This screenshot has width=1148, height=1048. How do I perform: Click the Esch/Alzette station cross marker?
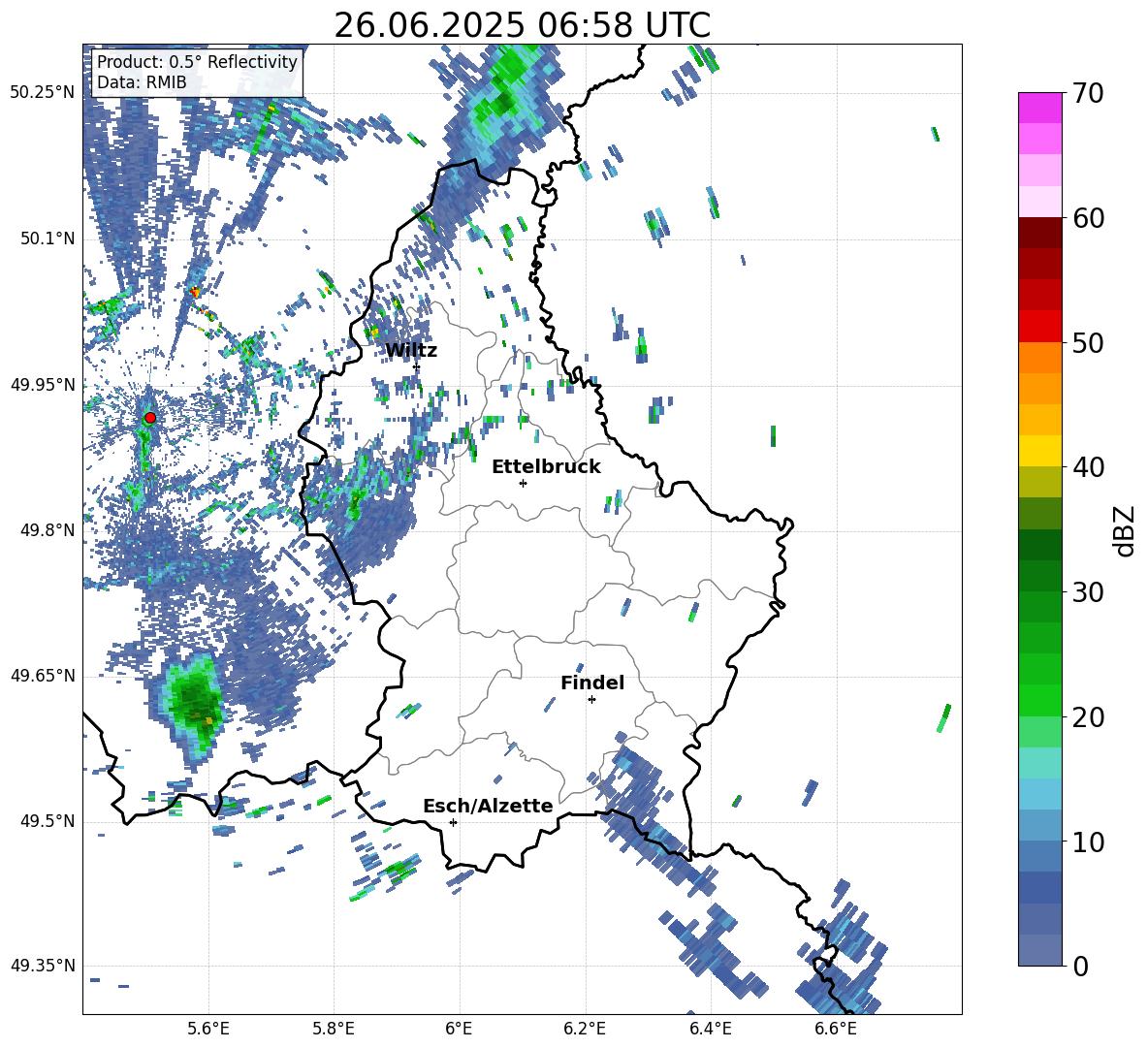tap(453, 822)
